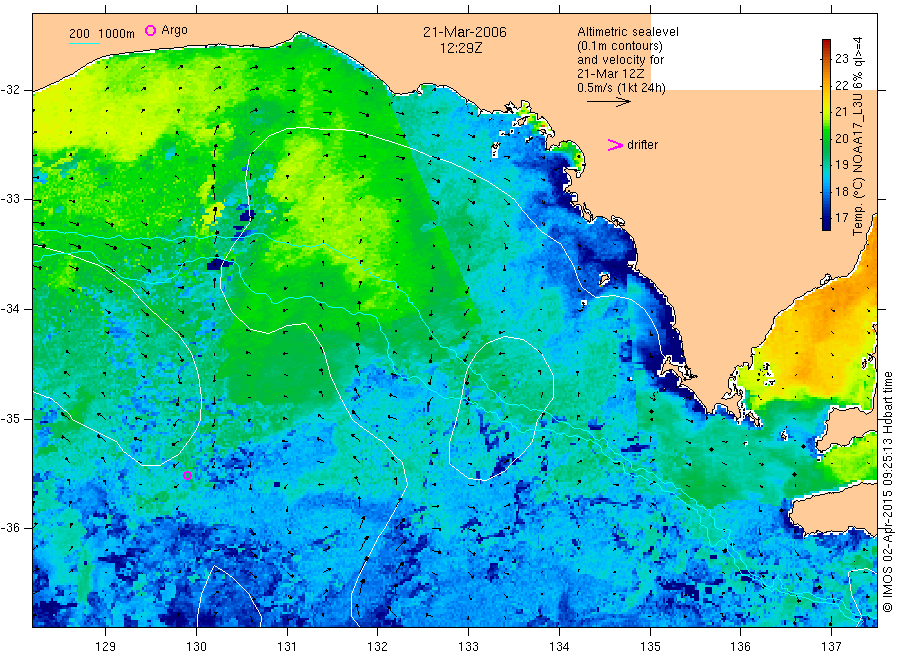Click the '200 1000m' depth legend text

tap(102, 33)
